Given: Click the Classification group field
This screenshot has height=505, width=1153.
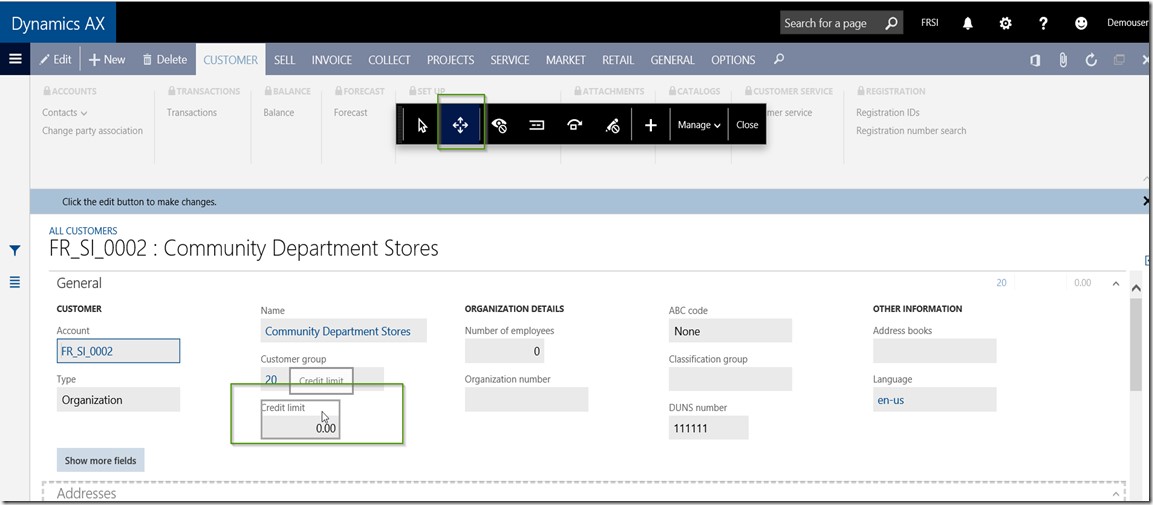Looking at the screenshot, I should (730, 379).
